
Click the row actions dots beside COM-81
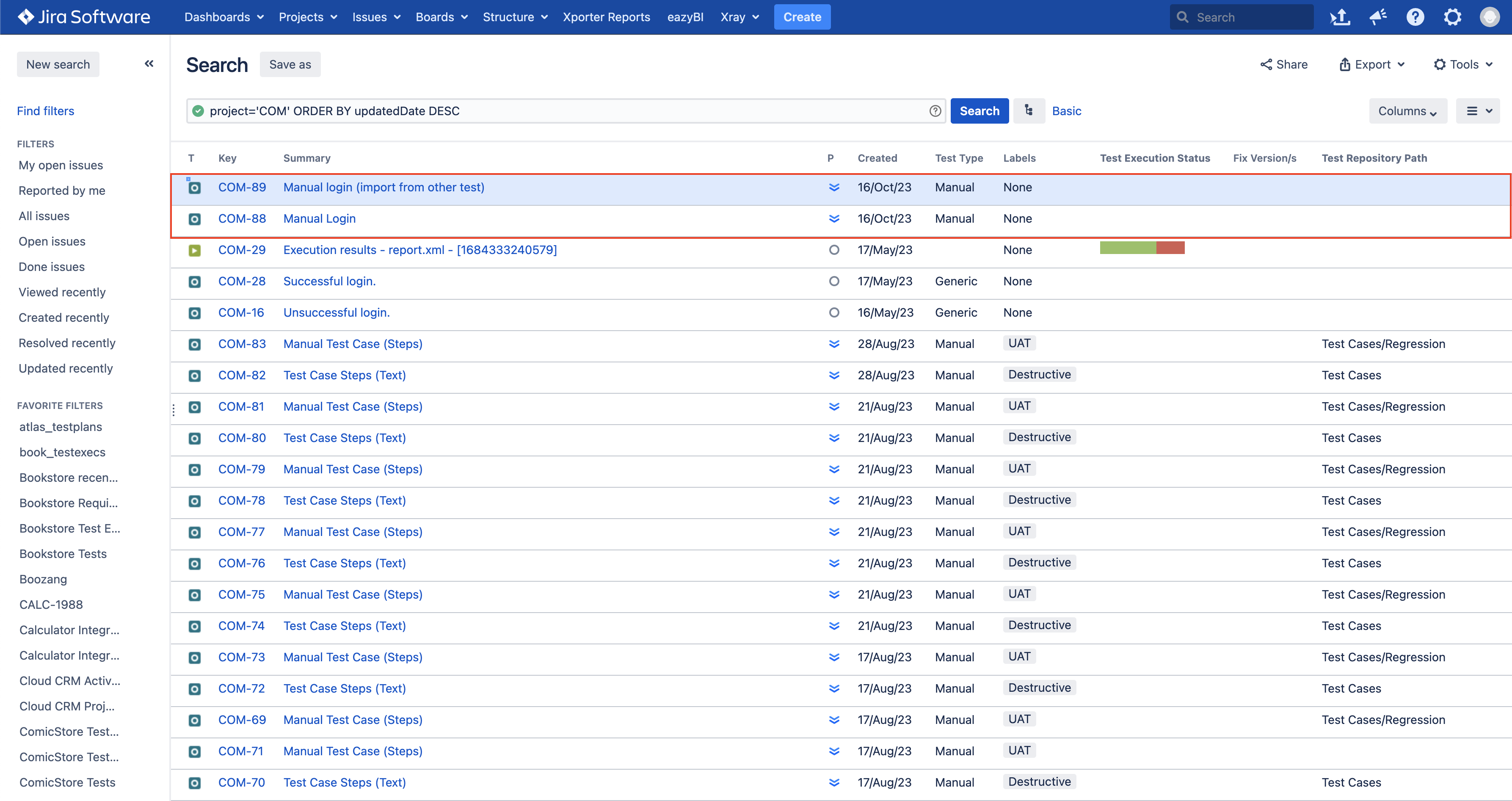click(174, 410)
